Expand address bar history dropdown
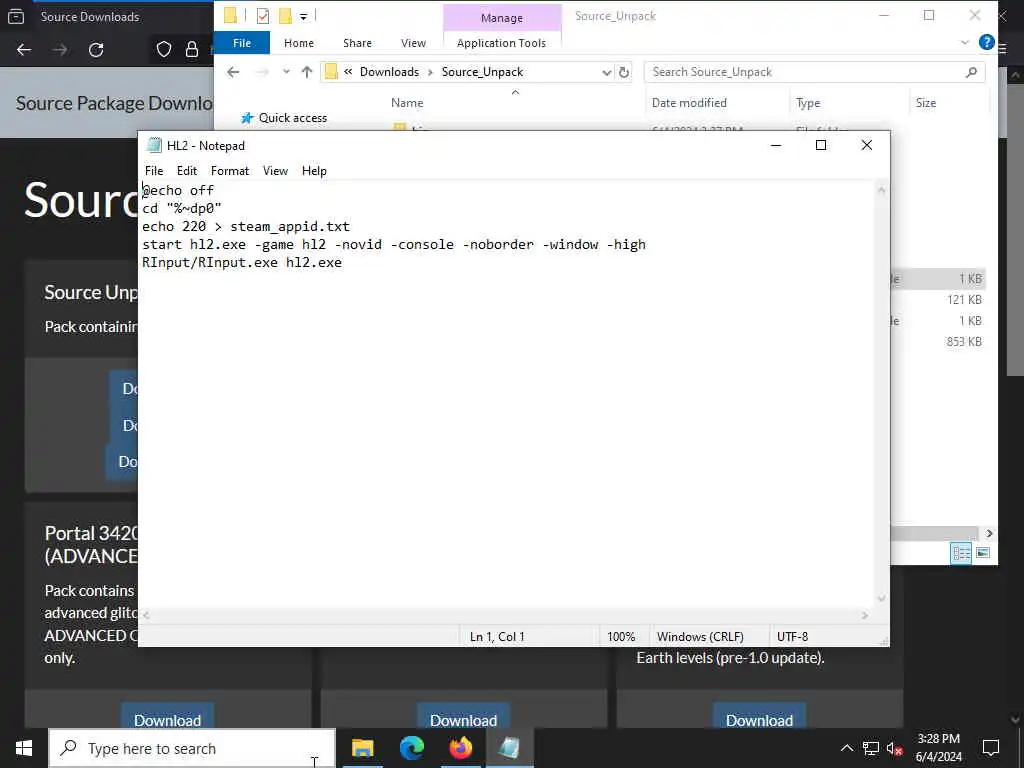 pos(607,72)
